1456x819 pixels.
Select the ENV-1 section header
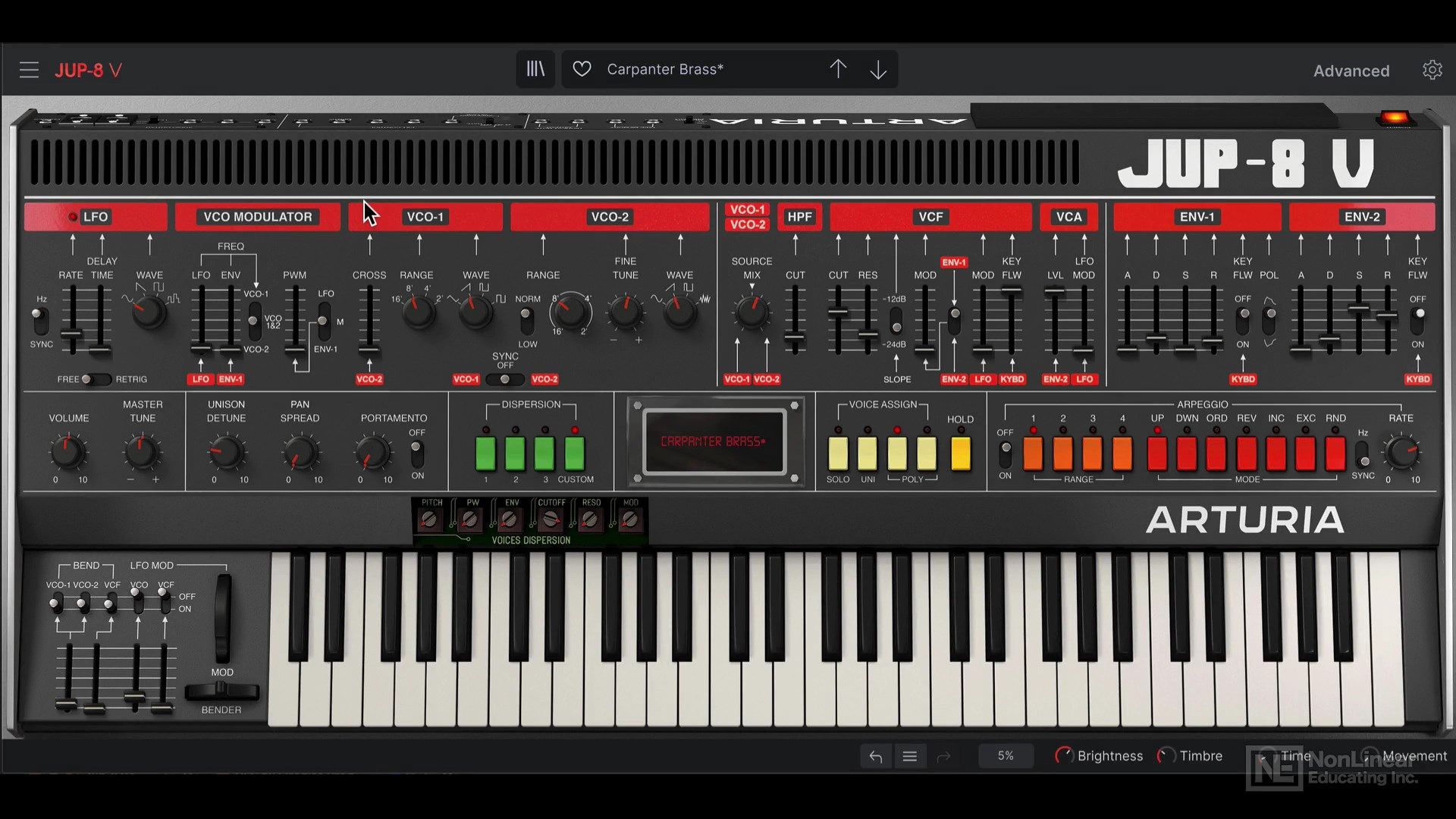pyautogui.click(x=1197, y=217)
